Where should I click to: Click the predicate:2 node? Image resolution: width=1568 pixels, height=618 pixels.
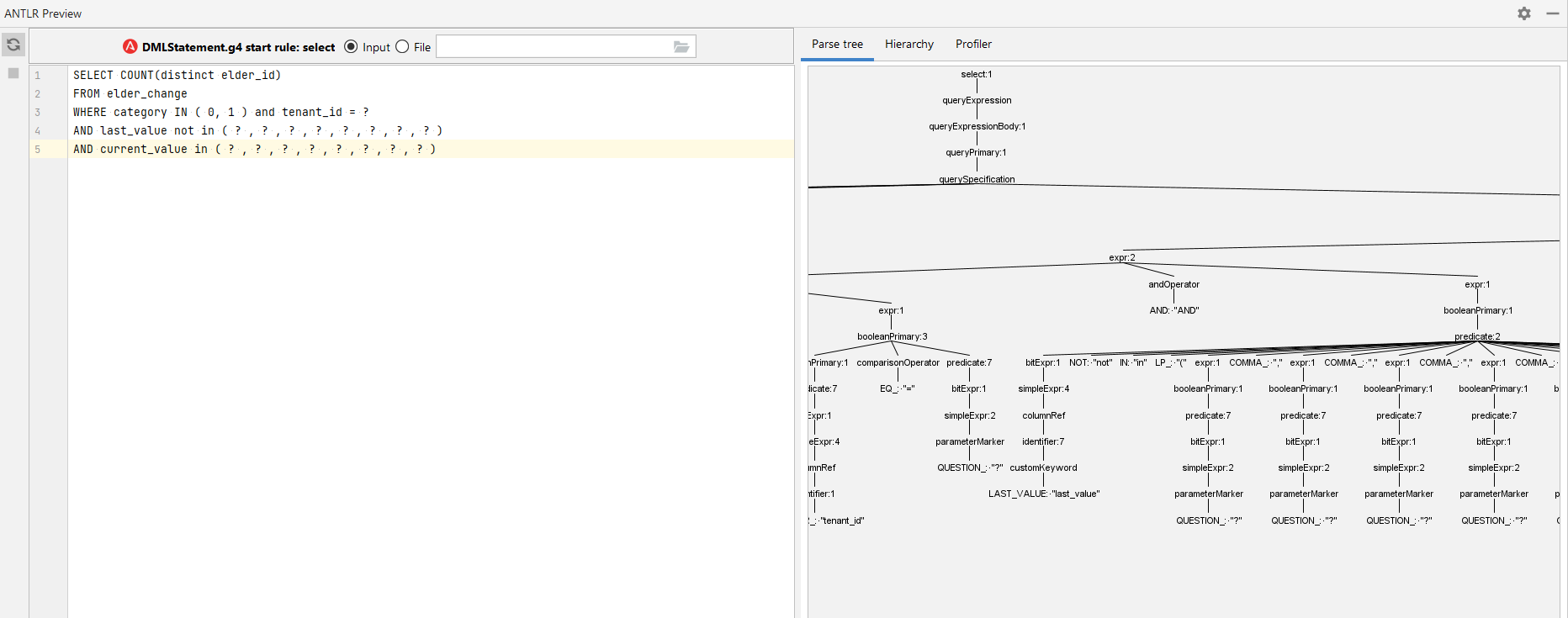pyautogui.click(x=1477, y=336)
